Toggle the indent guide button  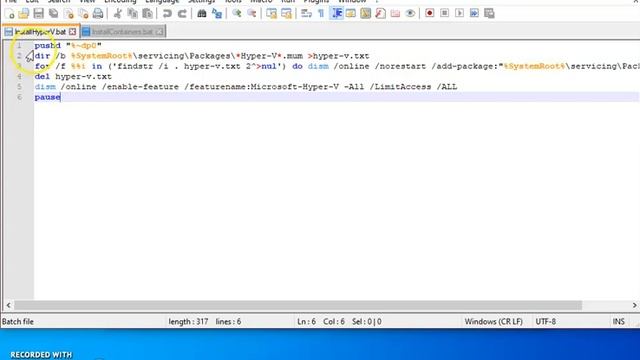[x=336, y=13]
